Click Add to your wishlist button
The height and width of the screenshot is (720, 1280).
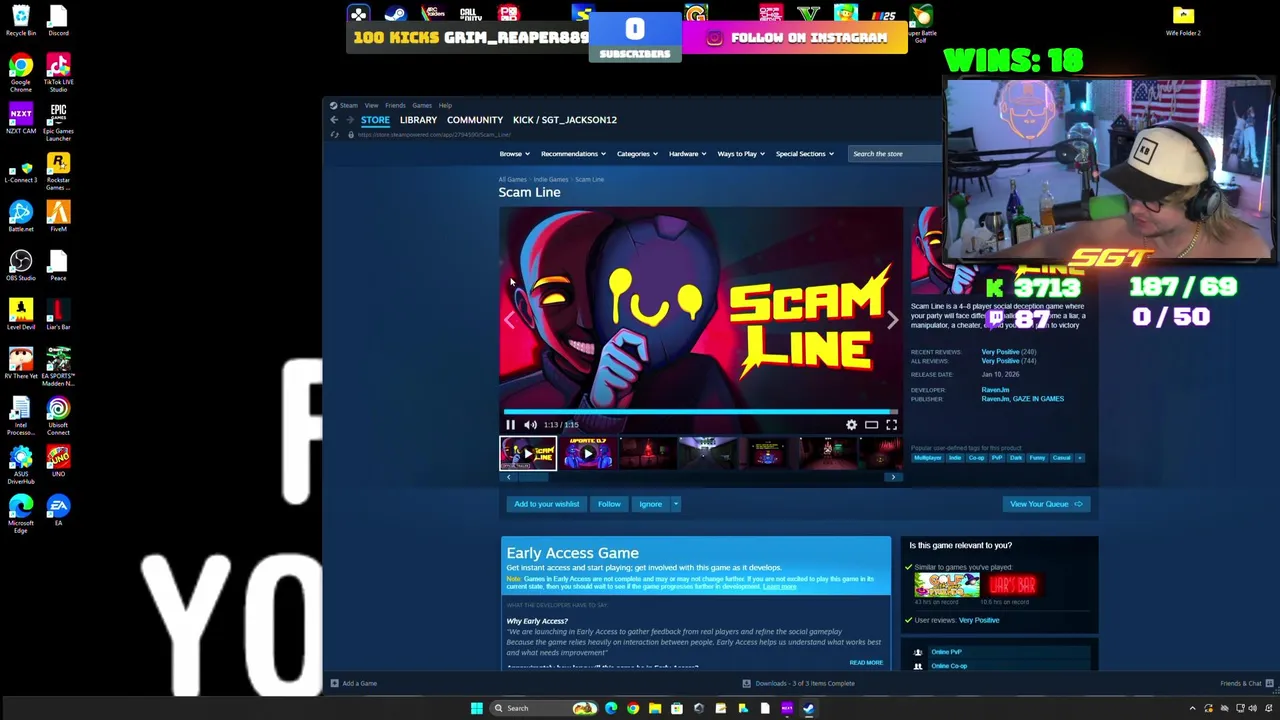tap(546, 504)
